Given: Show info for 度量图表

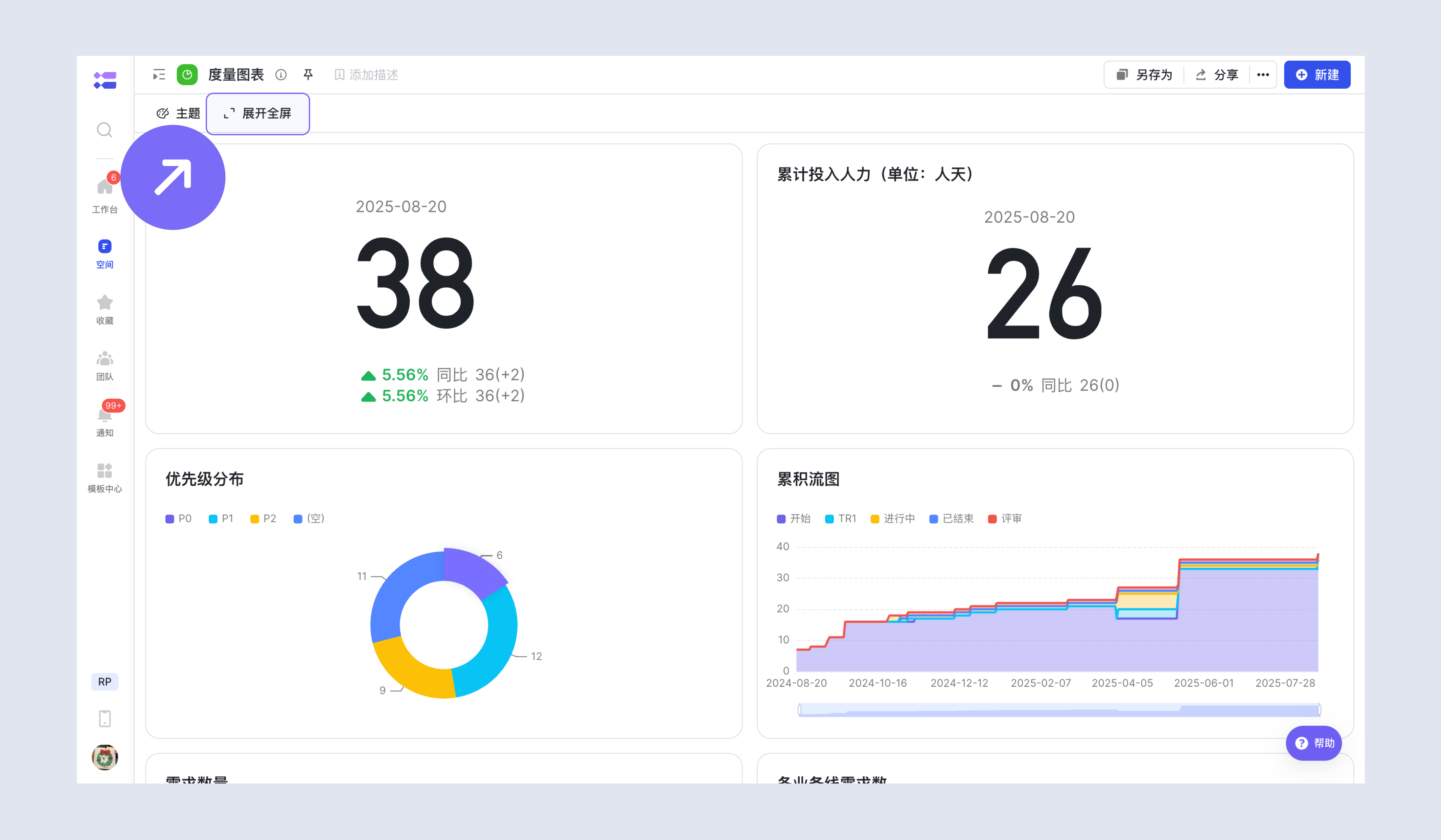Looking at the screenshot, I should tap(281, 75).
